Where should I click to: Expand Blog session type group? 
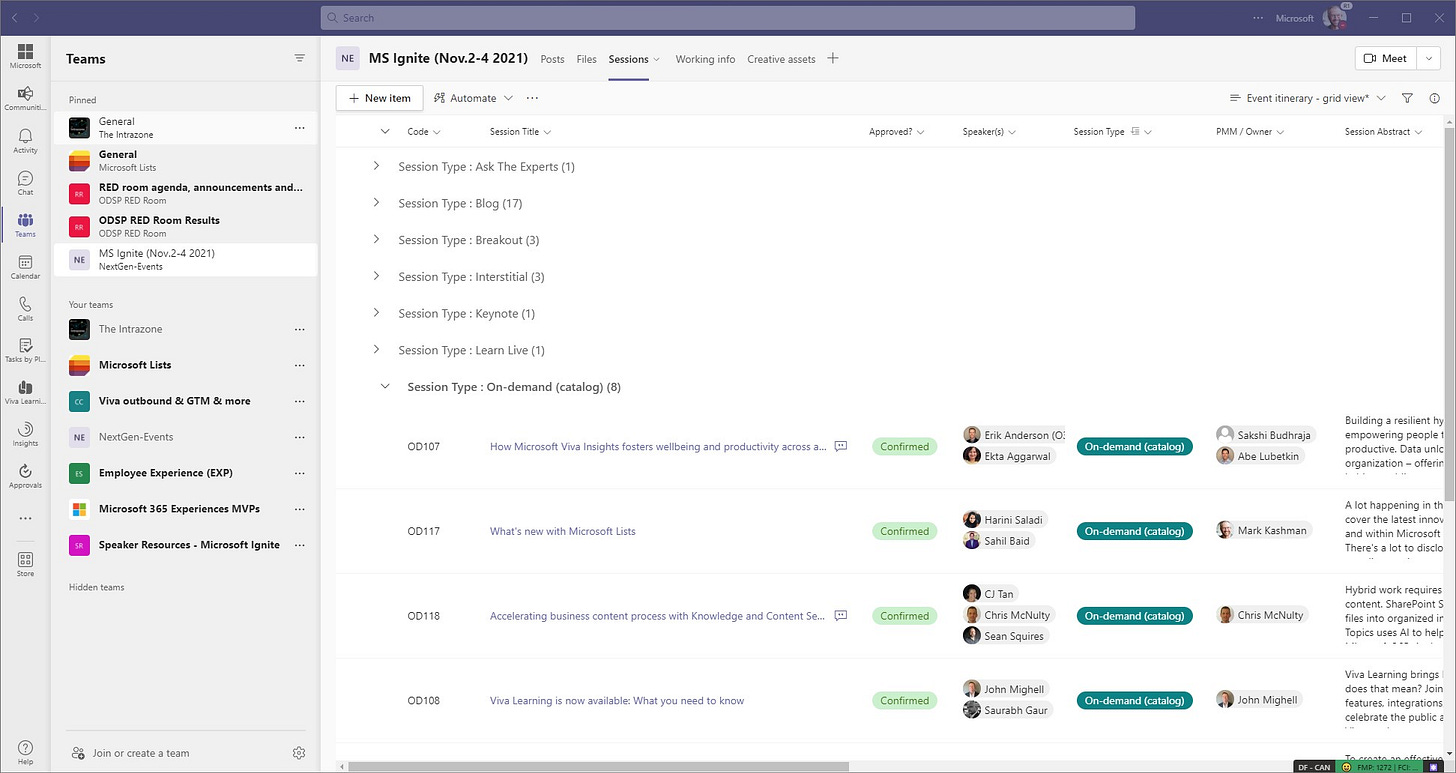[376, 203]
